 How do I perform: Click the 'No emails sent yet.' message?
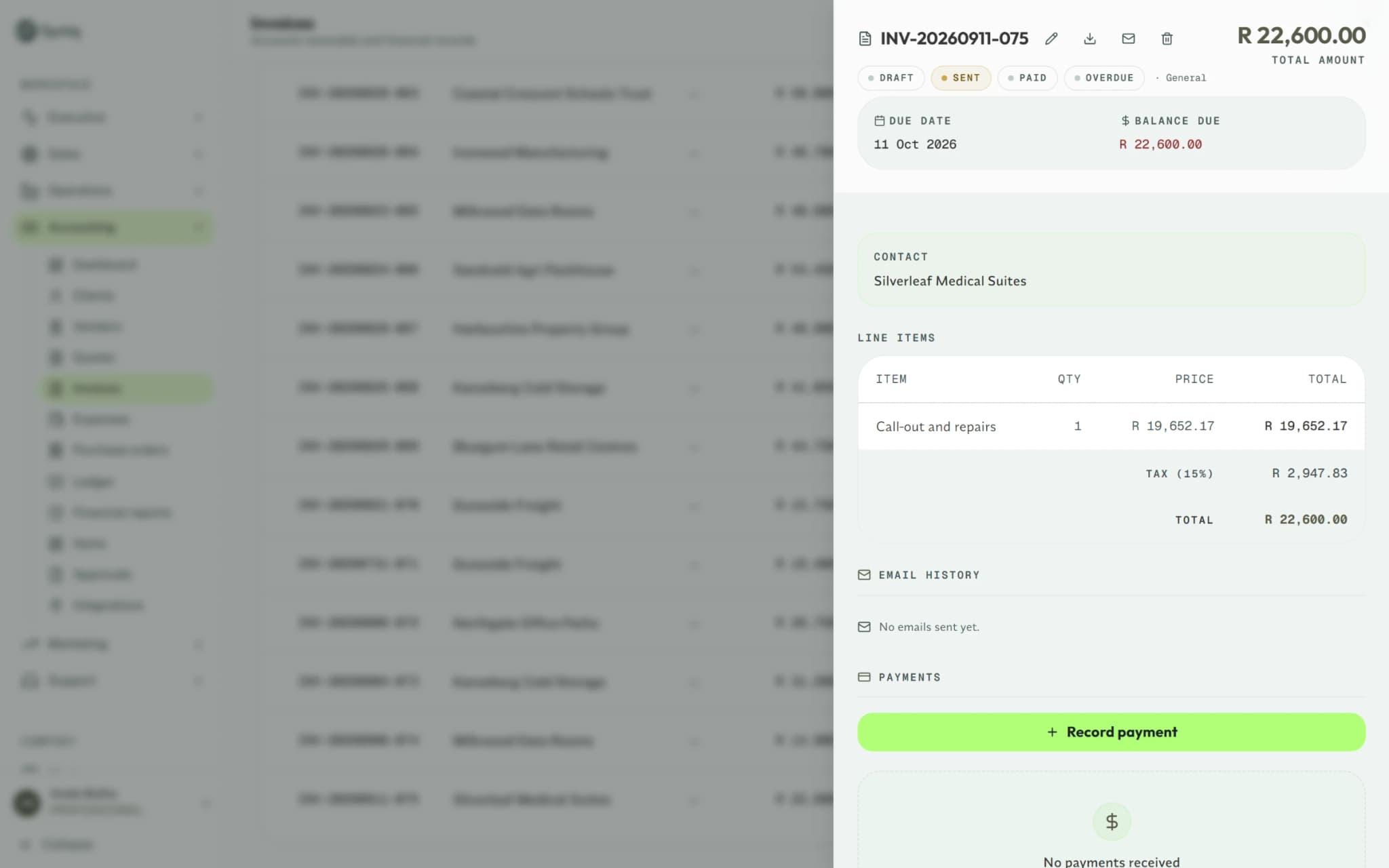pos(929,627)
